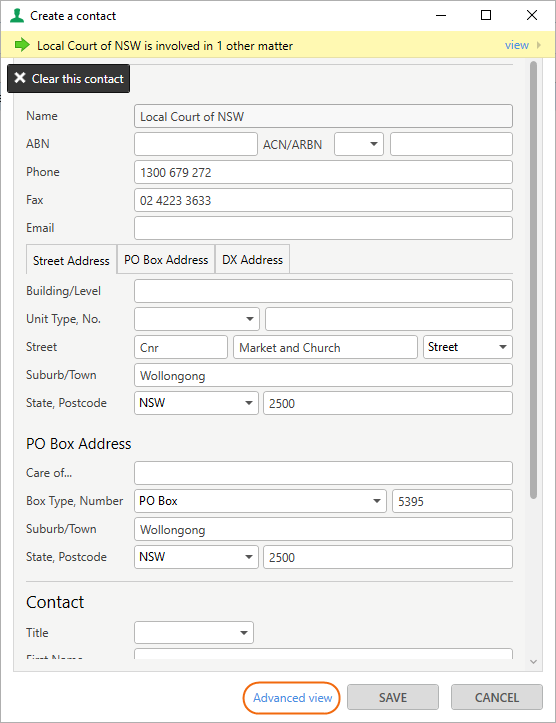Image resolution: width=556 pixels, height=723 pixels.
Task: Click the street number field containing Cnr
Action: pos(181,347)
